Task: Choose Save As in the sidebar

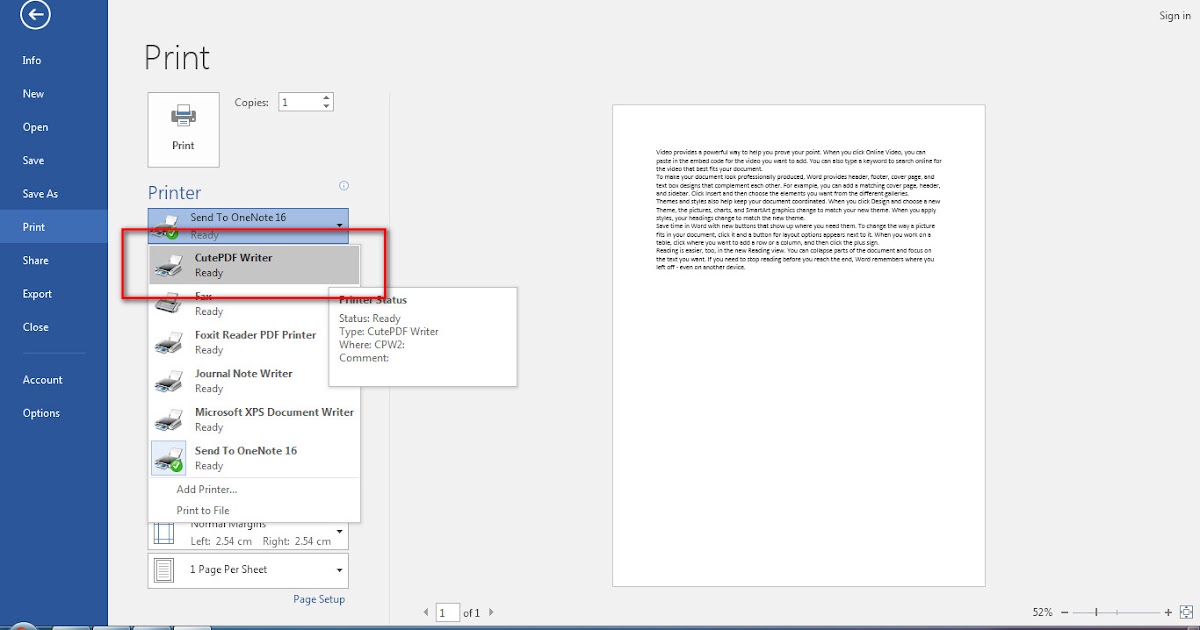Action: point(40,194)
